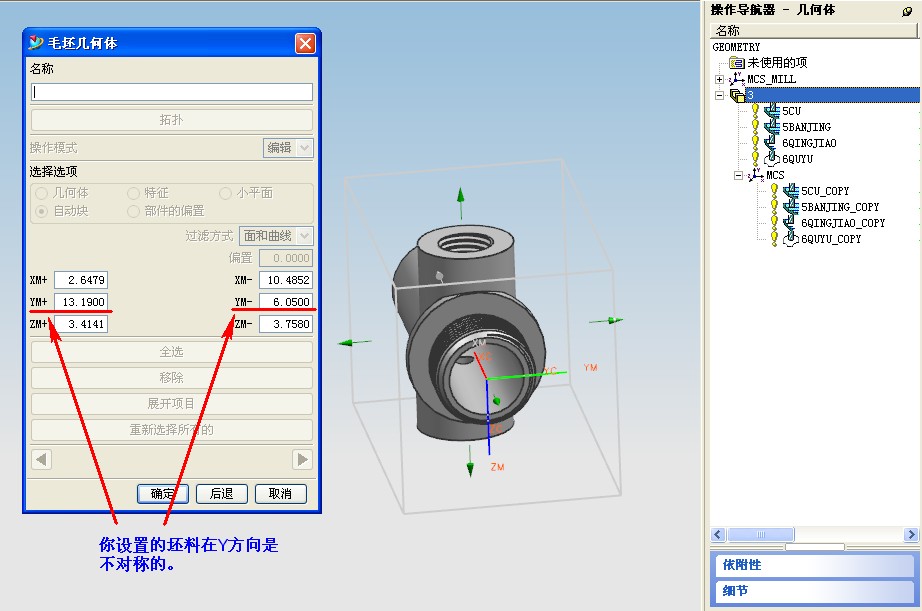
Task: Click the 展开项目 button
Action: [172, 403]
